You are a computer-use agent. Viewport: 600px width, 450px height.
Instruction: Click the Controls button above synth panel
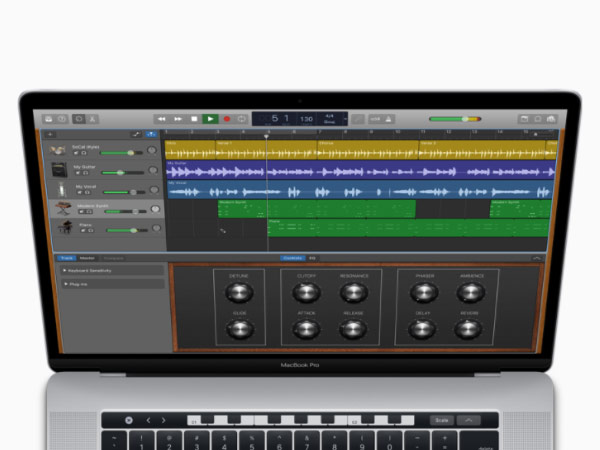pyautogui.click(x=292, y=258)
